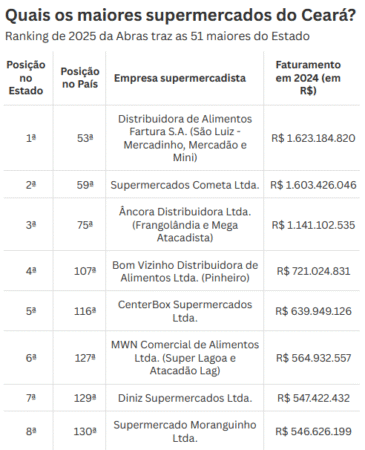Viewport: 365px width, 450px height.
Task: Select revenue value R$ 1.603.426.046
Action: coord(313,185)
